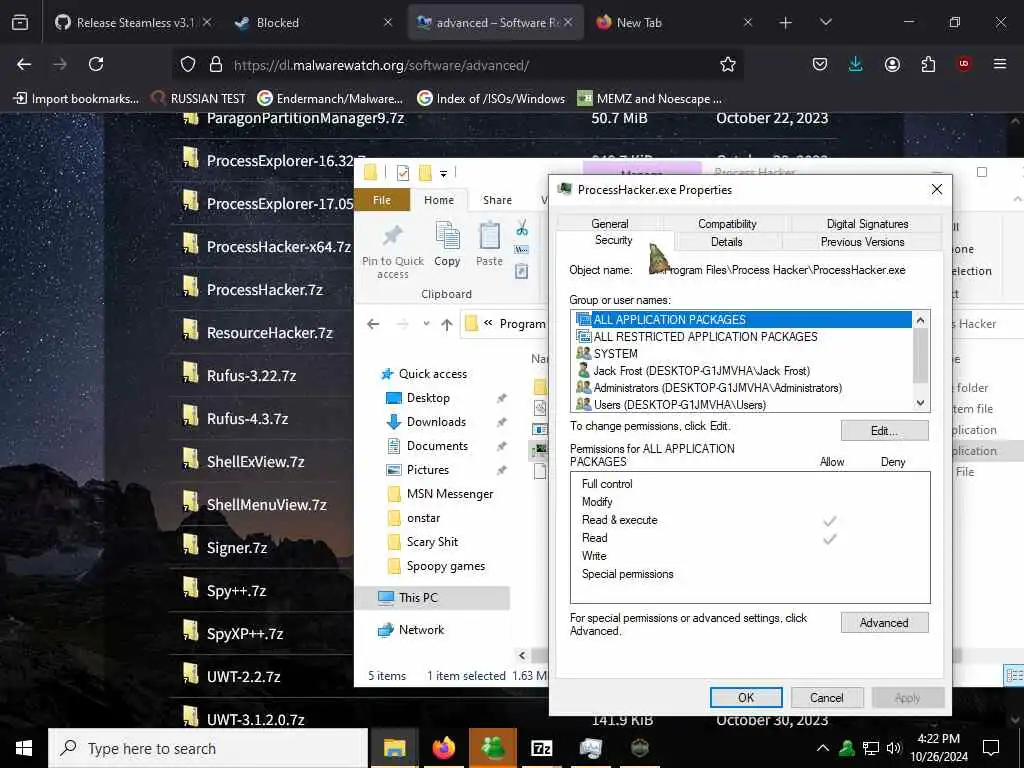Save the page to Pocket
Image resolution: width=1024 pixels, height=768 pixels.
(820, 64)
